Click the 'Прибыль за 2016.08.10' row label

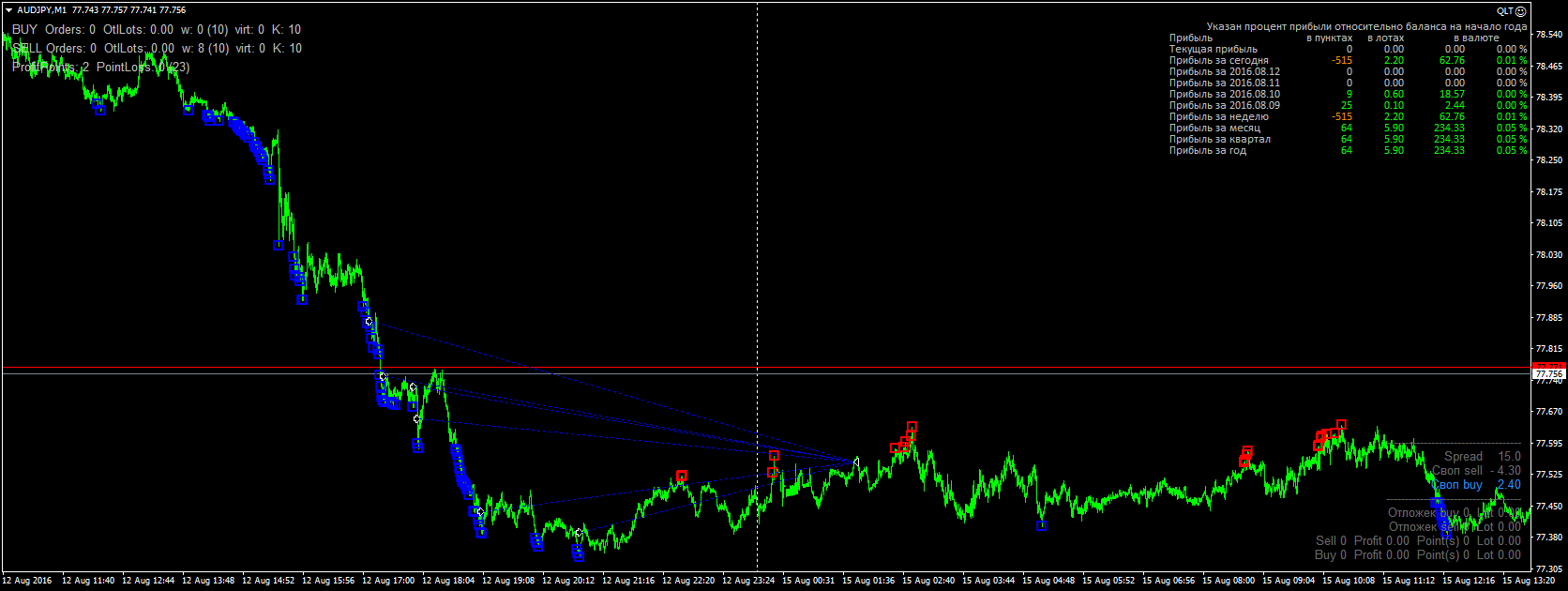pos(1224,94)
